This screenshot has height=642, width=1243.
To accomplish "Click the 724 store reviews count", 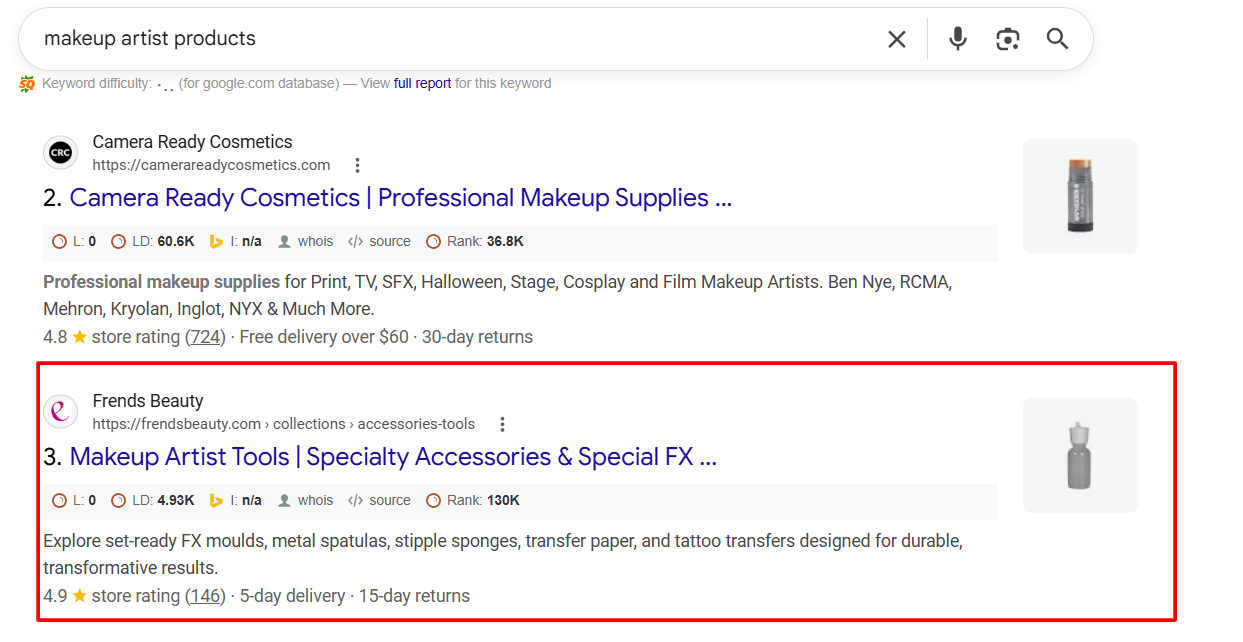I will [x=205, y=337].
